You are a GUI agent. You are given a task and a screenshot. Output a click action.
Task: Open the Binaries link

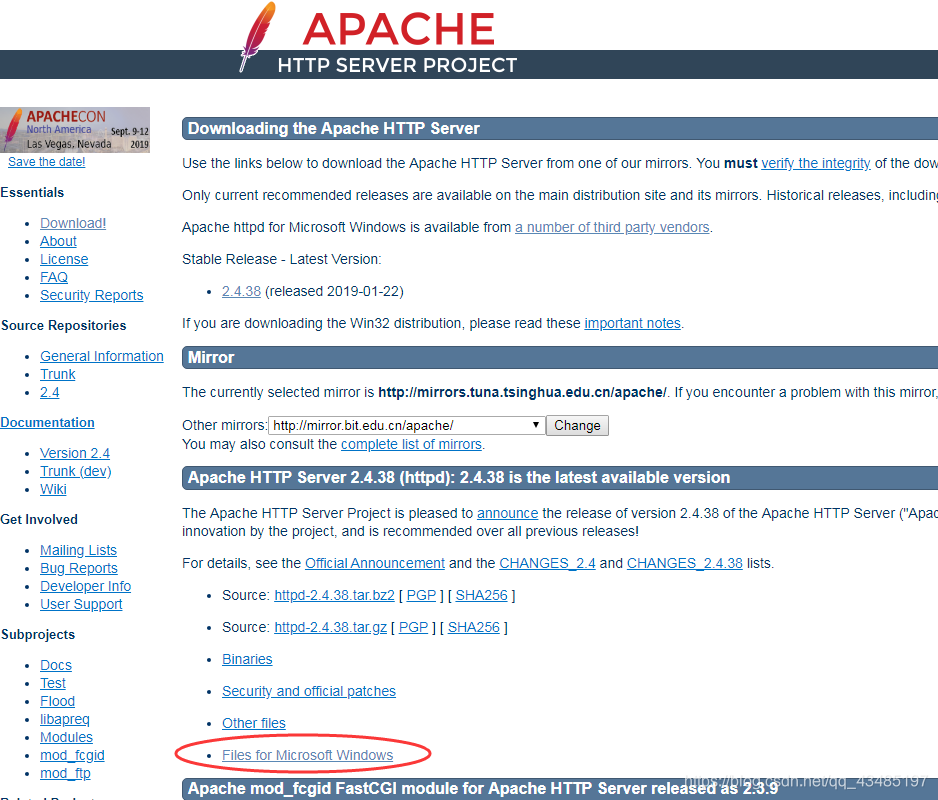coord(247,659)
